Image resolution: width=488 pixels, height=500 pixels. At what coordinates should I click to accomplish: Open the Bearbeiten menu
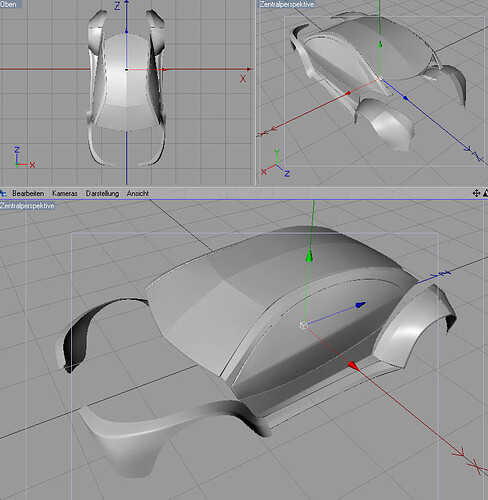click(28, 193)
